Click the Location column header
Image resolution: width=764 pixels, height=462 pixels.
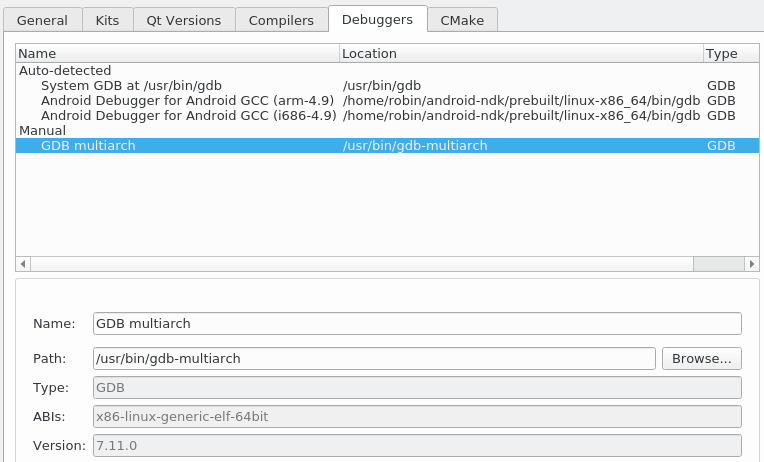[x=520, y=53]
